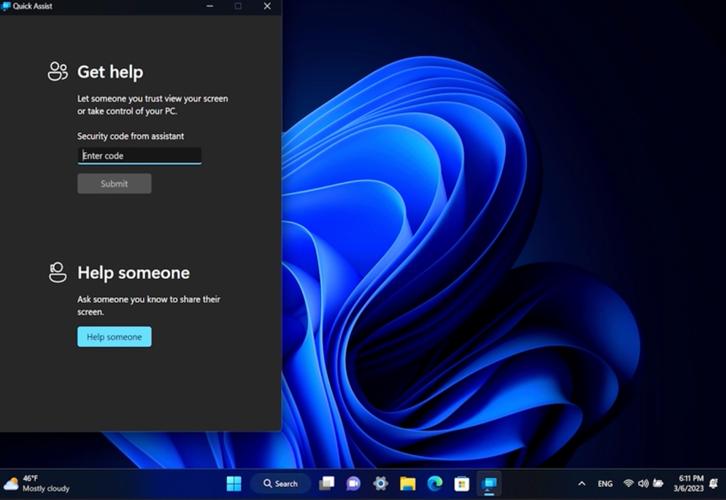The width and height of the screenshot is (726, 500).
Task: Minimize the Quick Assist window
Action: coord(210,6)
